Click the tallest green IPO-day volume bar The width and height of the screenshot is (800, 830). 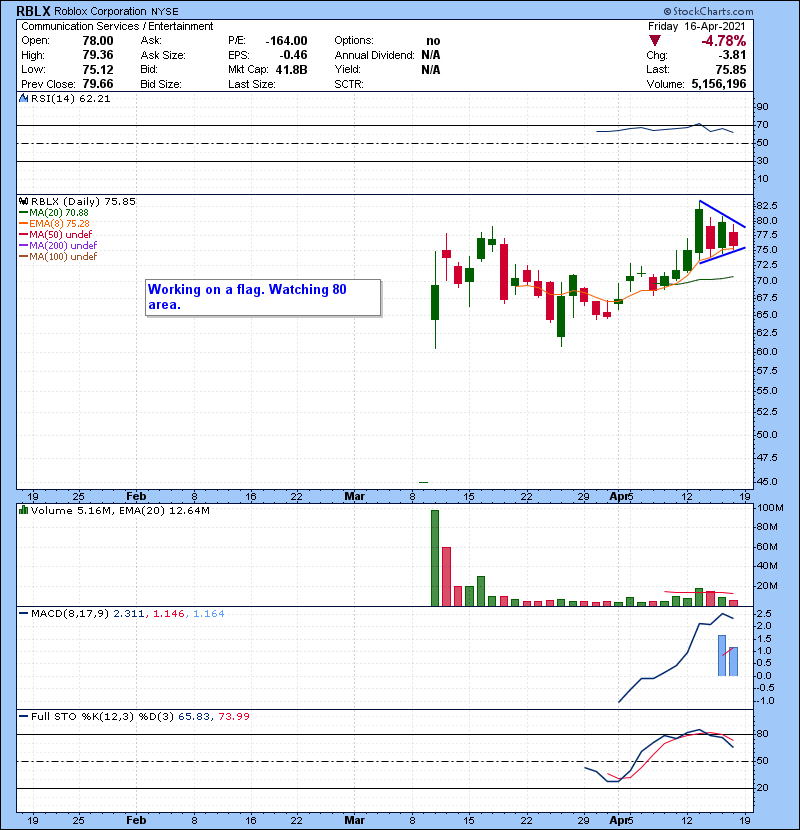pyautogui.click(x=435, y=558)
